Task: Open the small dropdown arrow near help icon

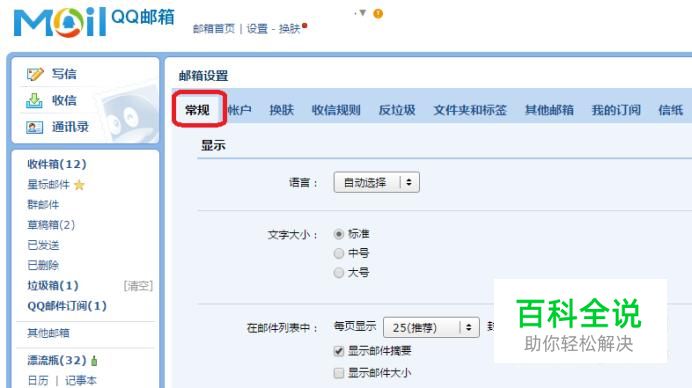Action: [362, 13]
